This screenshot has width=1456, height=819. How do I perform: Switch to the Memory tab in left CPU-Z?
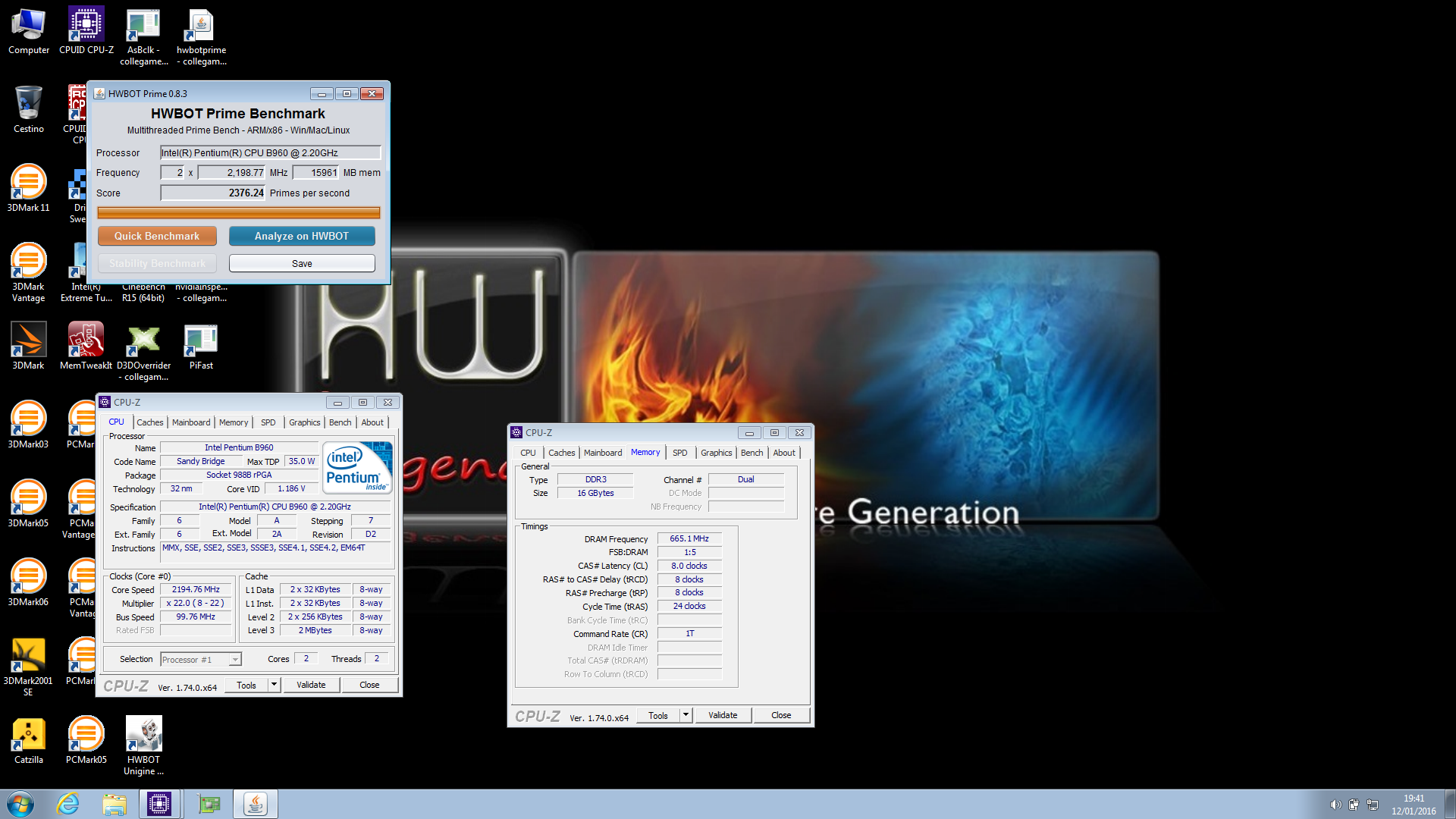click(234, 422)
